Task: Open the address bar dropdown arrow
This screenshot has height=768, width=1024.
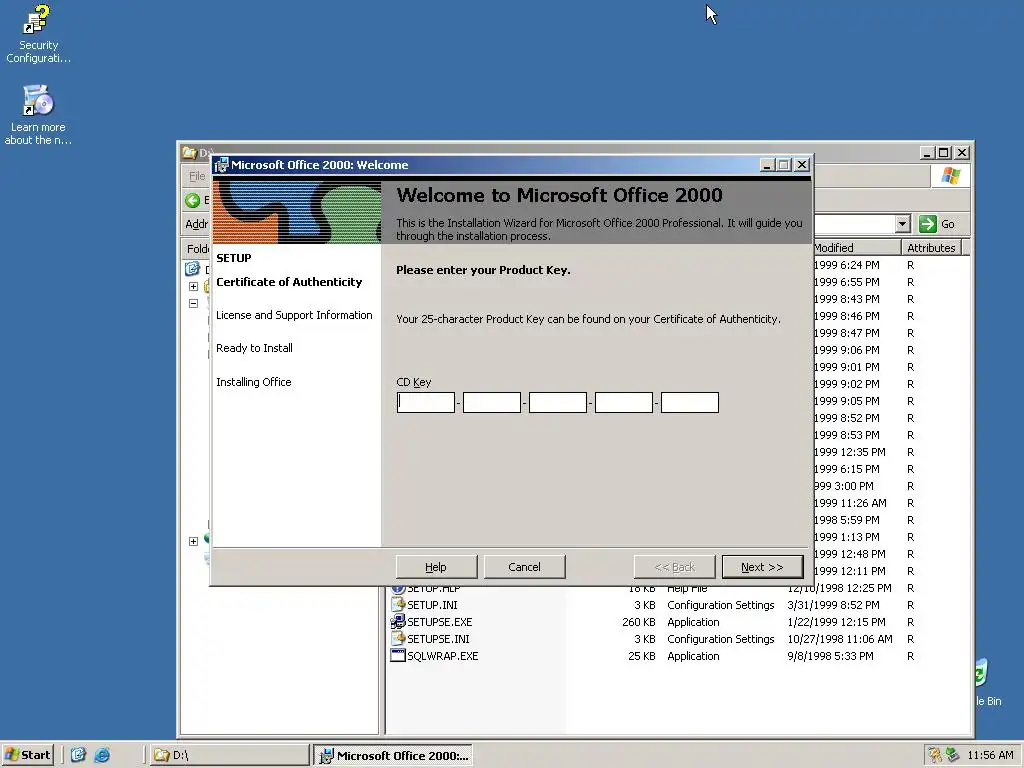Action: [903, 224]
